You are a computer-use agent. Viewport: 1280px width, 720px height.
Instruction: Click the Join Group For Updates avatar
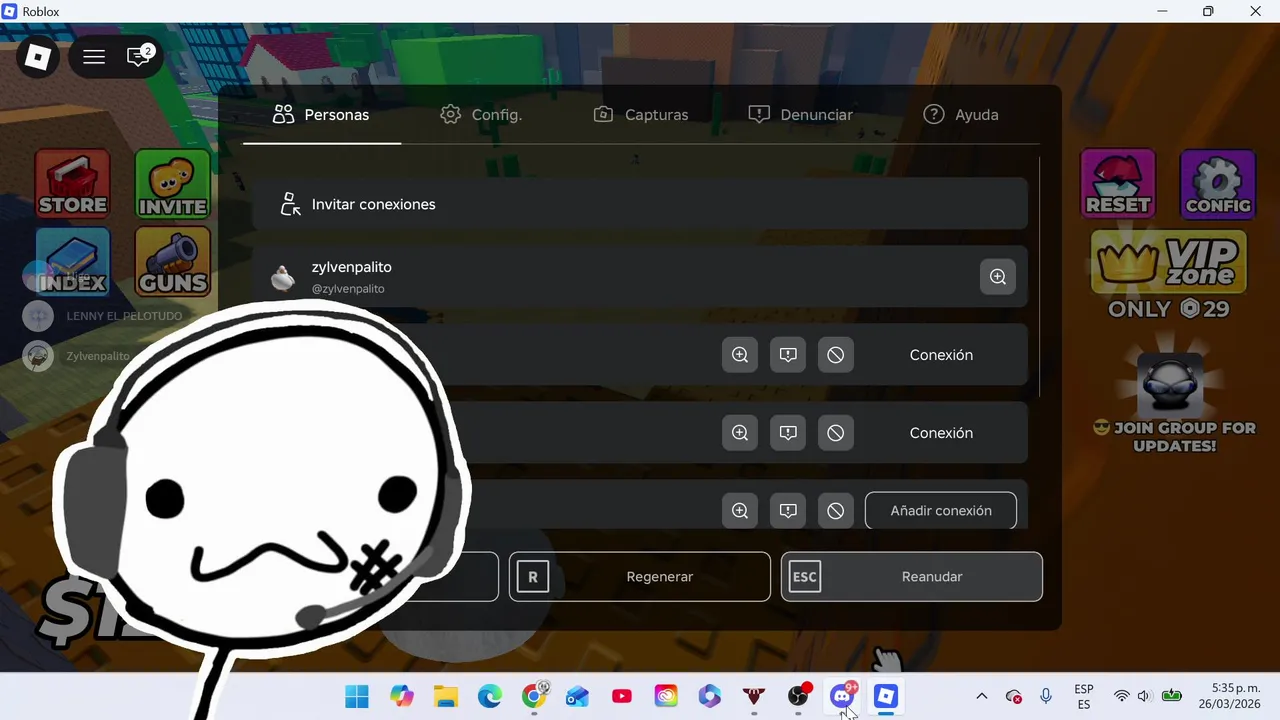click(1170, 385)
